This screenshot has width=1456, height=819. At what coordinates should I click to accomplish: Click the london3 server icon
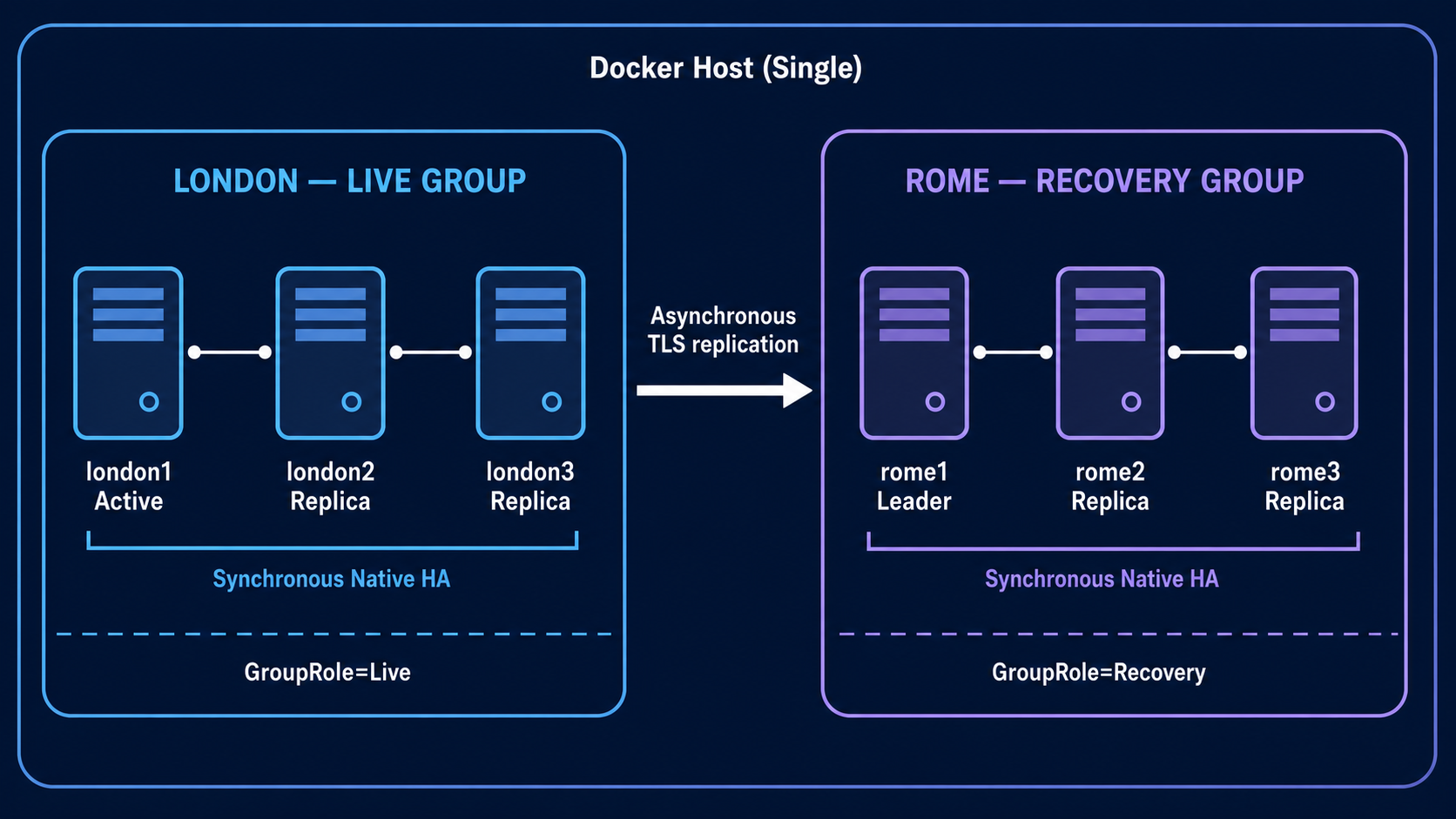[x=530, y=352]
